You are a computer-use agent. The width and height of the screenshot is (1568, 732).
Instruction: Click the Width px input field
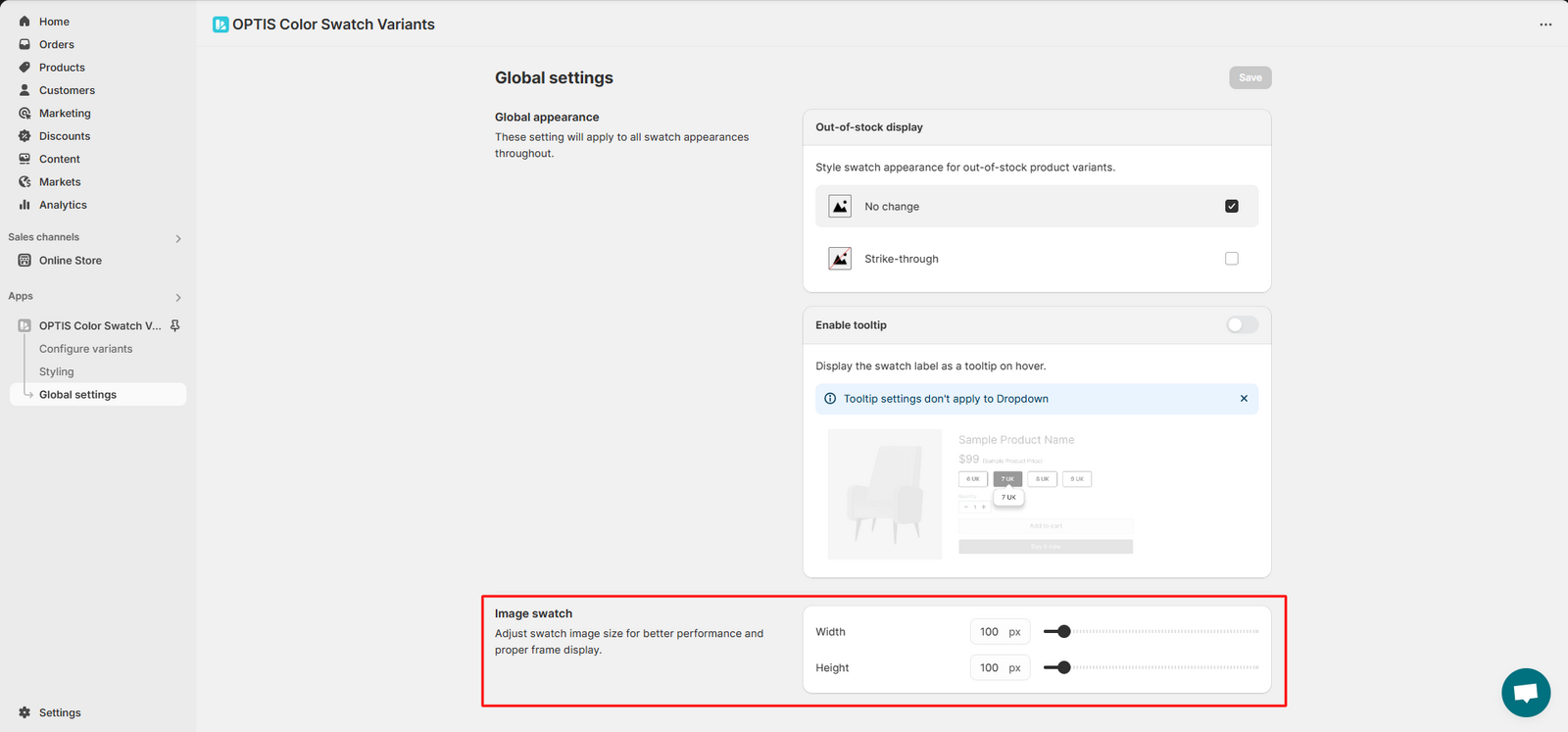point(1000,632)
